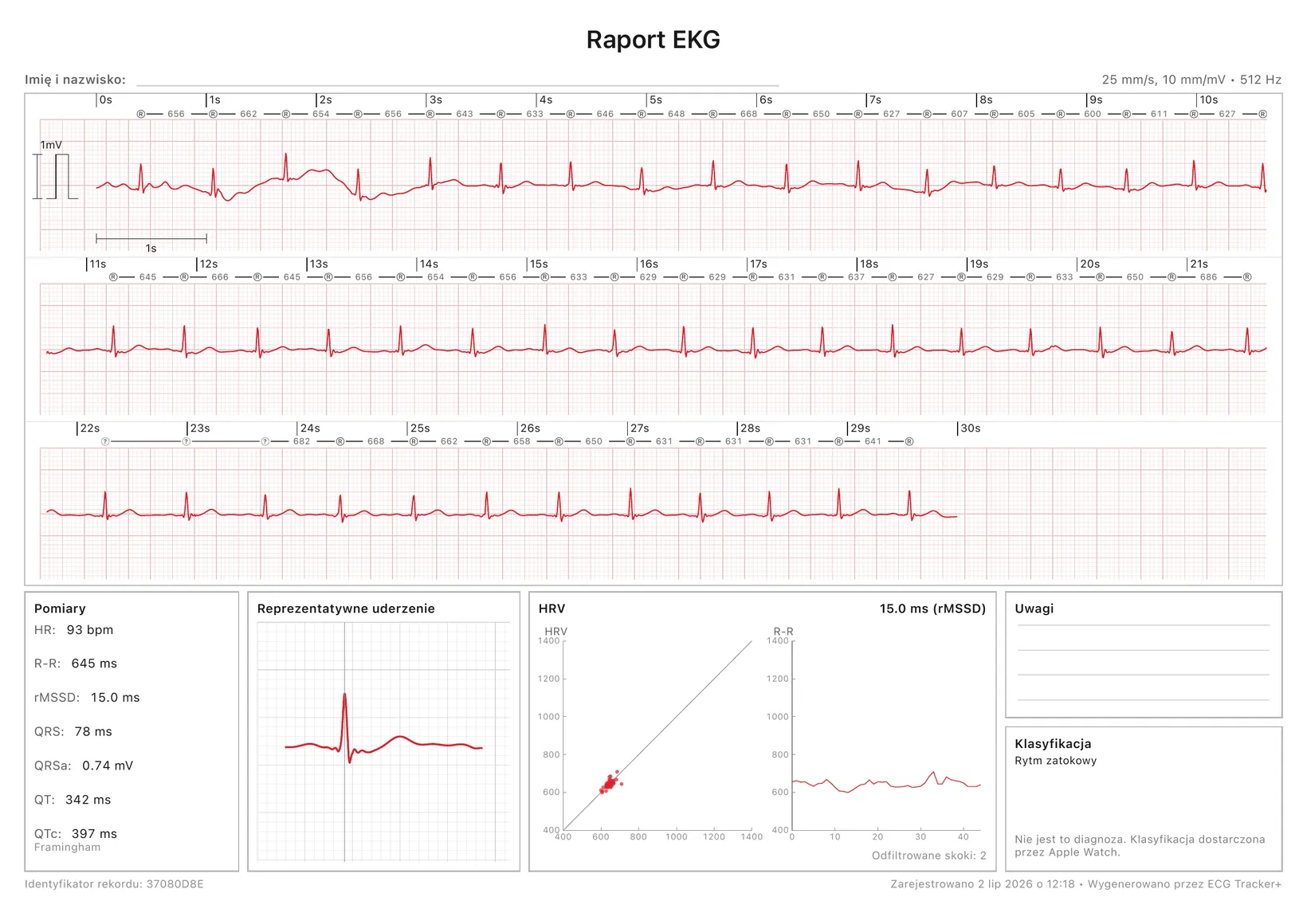Viewport: 1307px width, 924px height.
Task: Click the 25 mm/s, 10 mm/mV • 512 Hz text
Action: tap(1191, 80)
